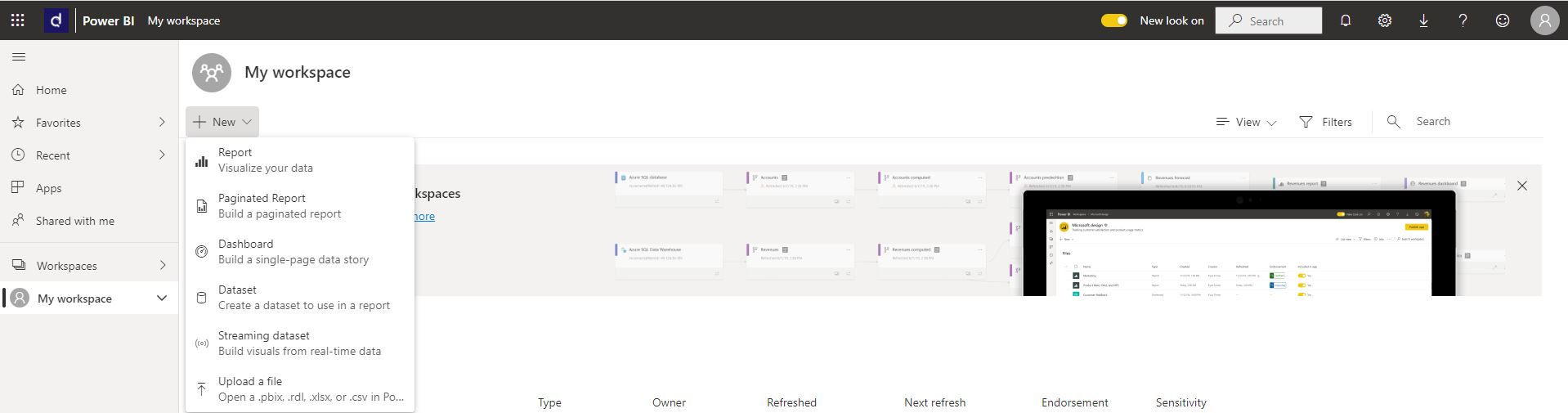Click the Power BI title

(108, 20)
